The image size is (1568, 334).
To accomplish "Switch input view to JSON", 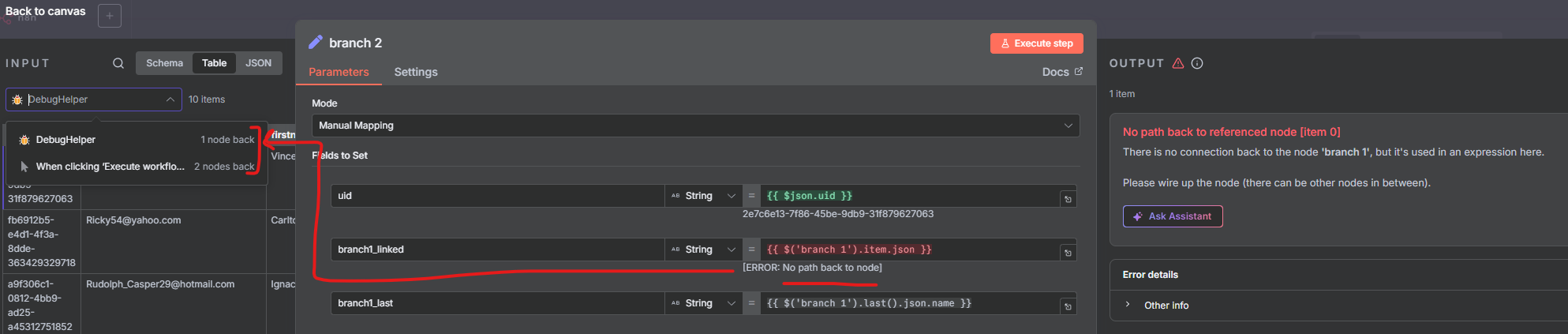I will (x=258, y=63).
